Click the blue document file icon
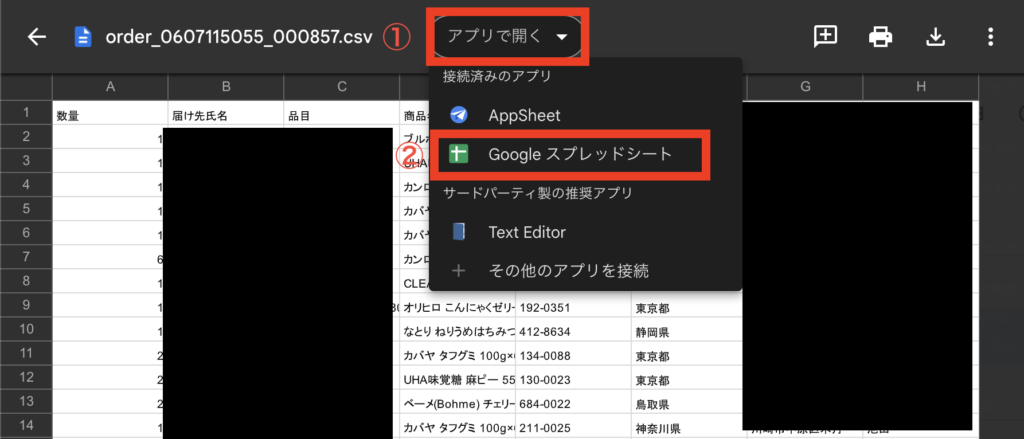The height and width of the screenshot is (439, 1024). (82, 37)
